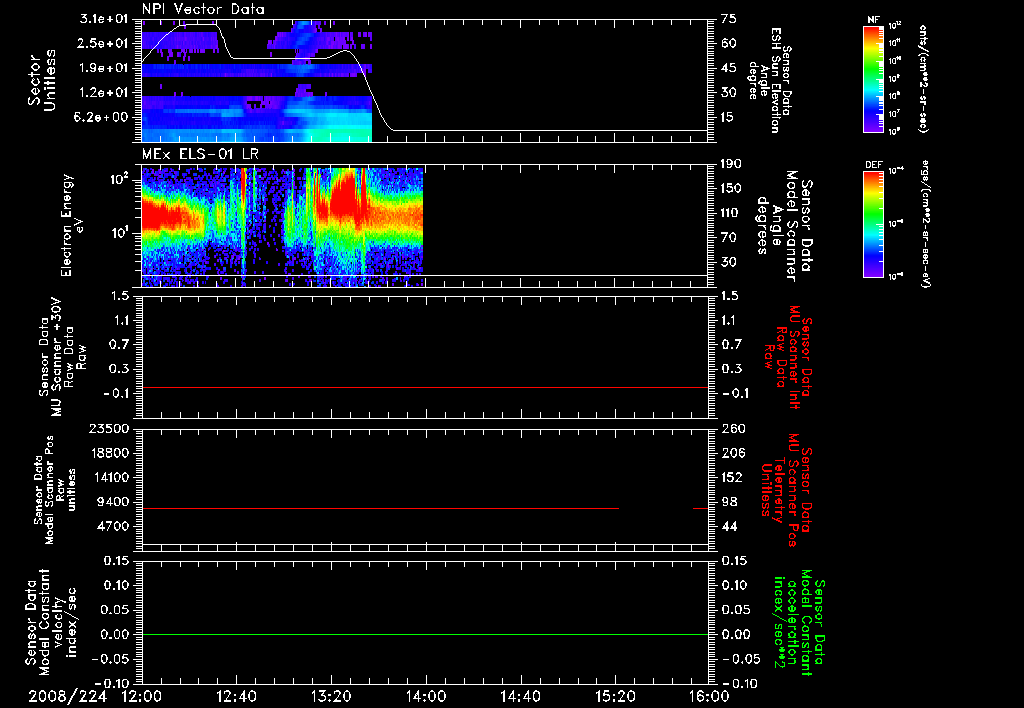1024x708 pixels.
Task: Click the '14:00' time axis label
Action: [x=426, y=696]
